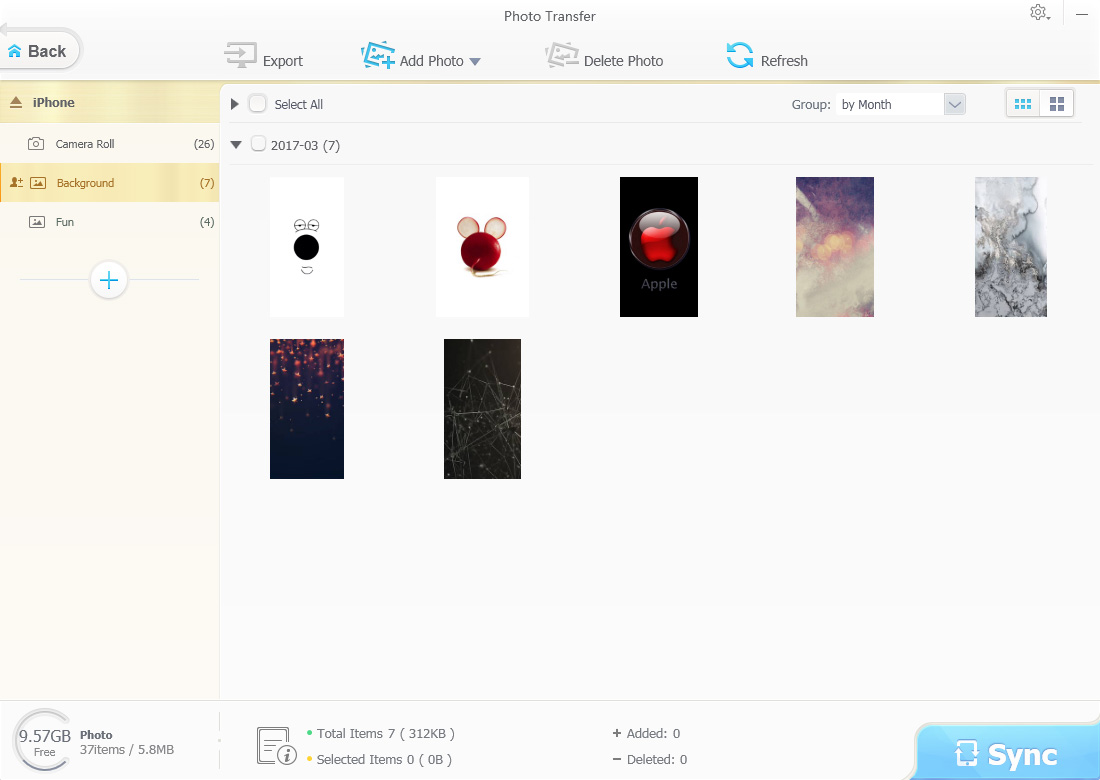
Task: Select the red Apple logo thumbnail
Action: pyautogui.click(x=659, y=247)
